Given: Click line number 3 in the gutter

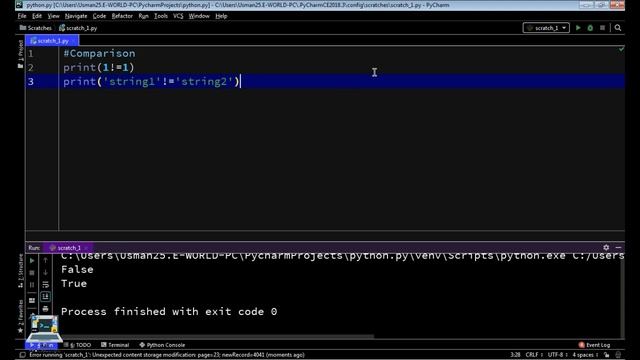Looking at the screenshot, I should (31, 82).
